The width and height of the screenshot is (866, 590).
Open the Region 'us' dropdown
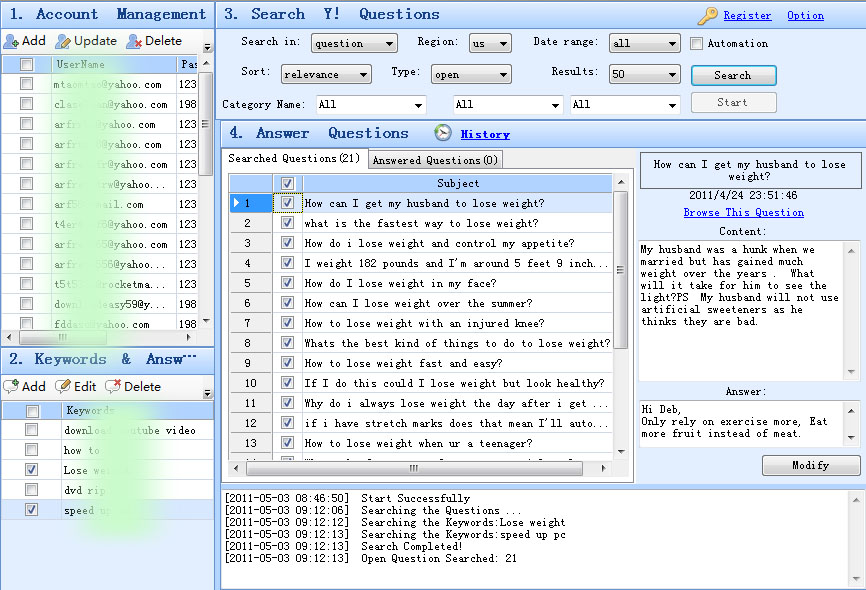[x=490, y=43]
